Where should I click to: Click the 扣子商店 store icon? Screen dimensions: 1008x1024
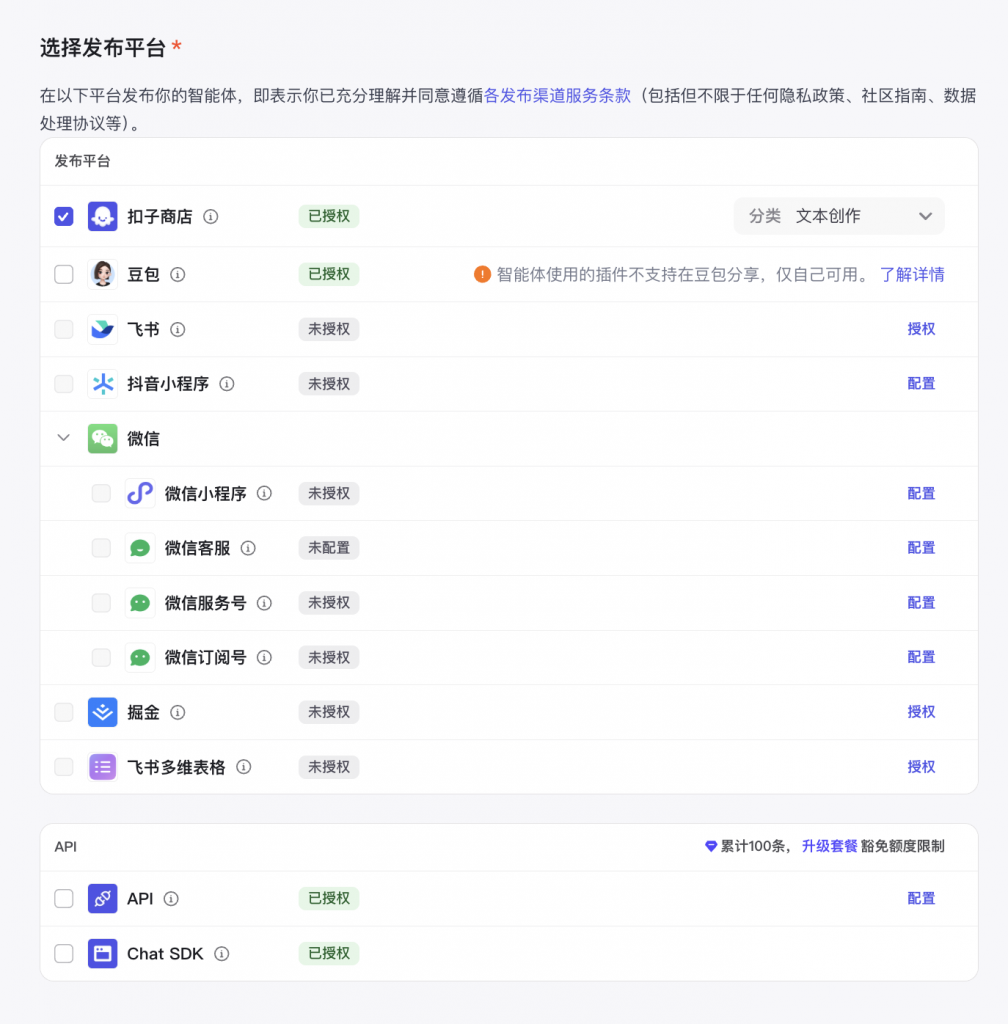coord(102,216)
